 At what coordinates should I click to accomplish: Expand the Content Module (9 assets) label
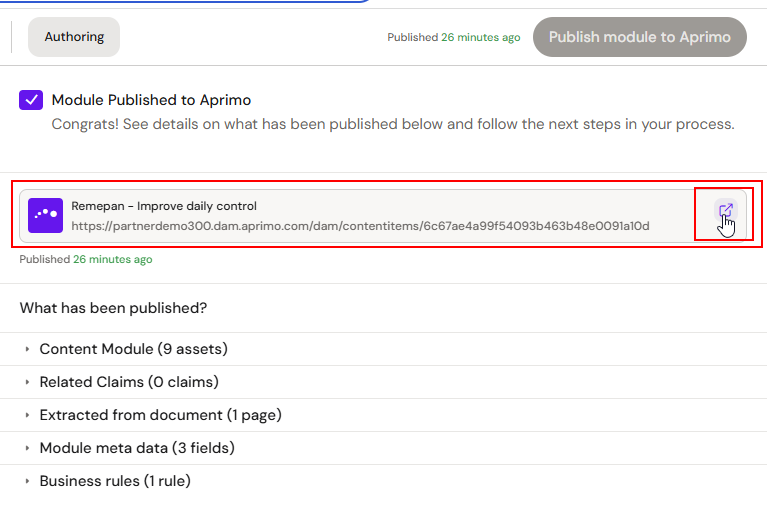(x=134, y=349)
